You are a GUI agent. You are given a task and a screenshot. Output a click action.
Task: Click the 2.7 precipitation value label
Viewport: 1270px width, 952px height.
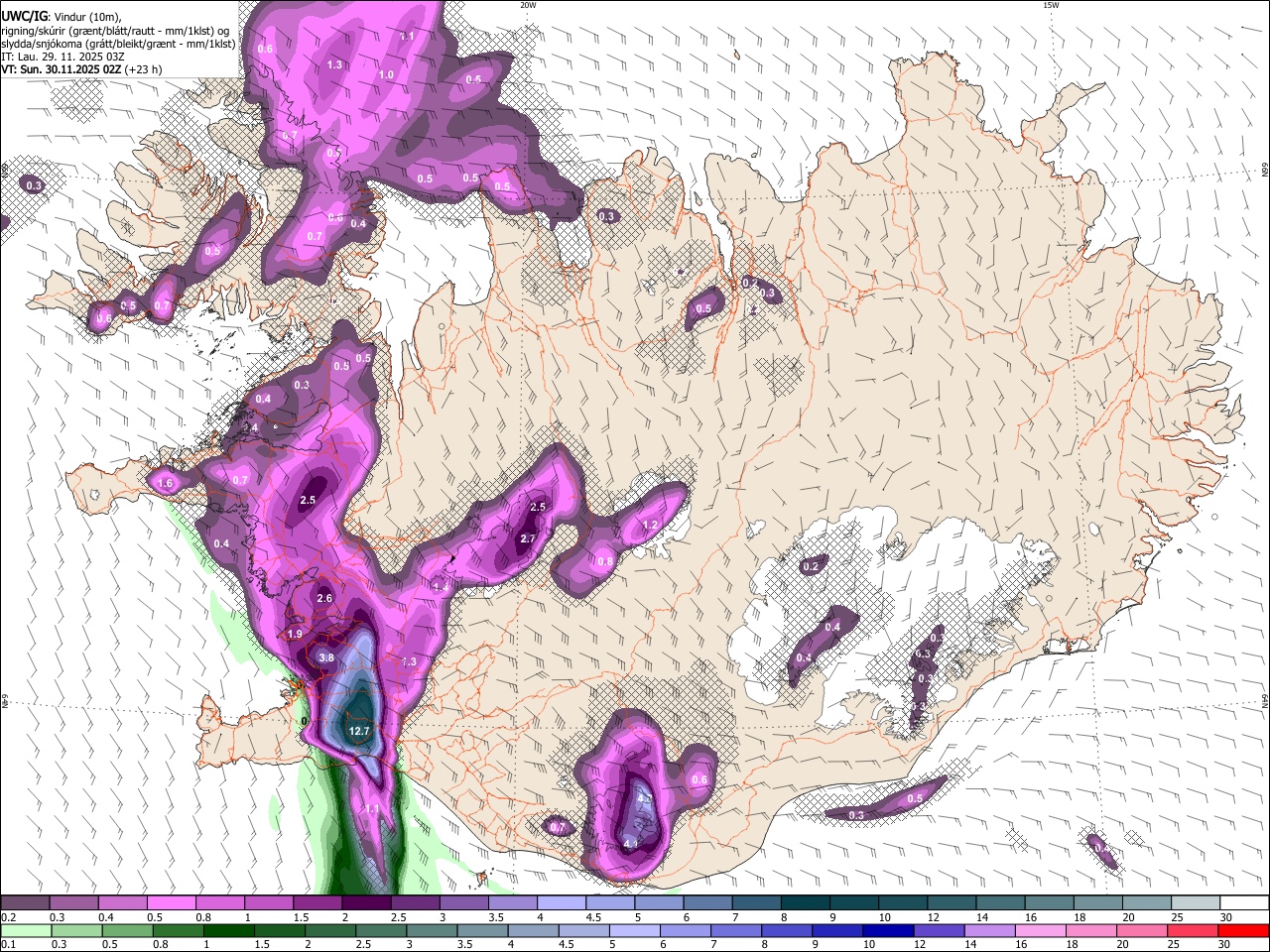[528, 538]
